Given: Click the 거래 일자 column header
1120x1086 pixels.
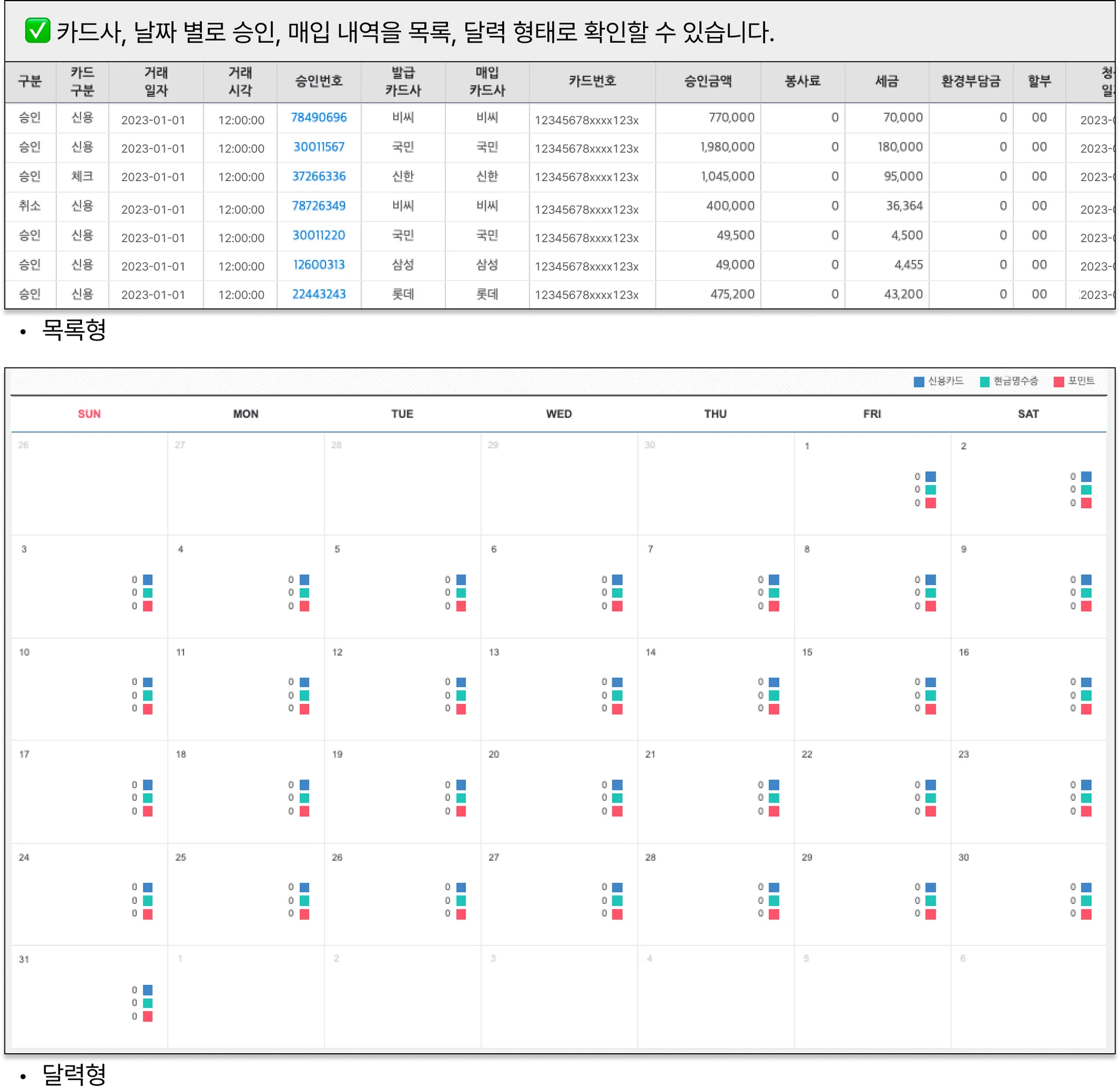Looking at the screenshot, I should tap(155, 82).
